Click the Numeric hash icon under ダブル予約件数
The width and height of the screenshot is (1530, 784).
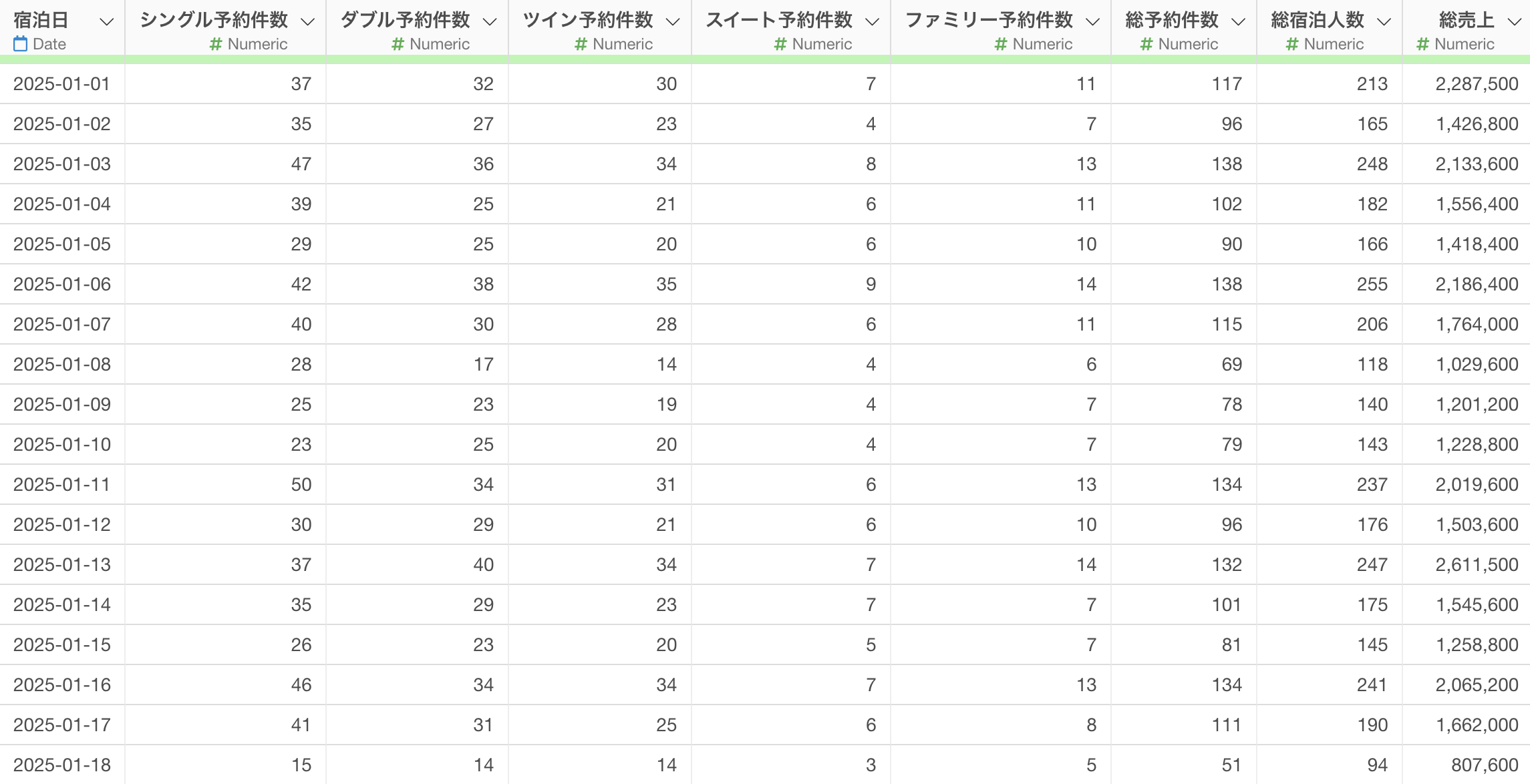point(398,44)
